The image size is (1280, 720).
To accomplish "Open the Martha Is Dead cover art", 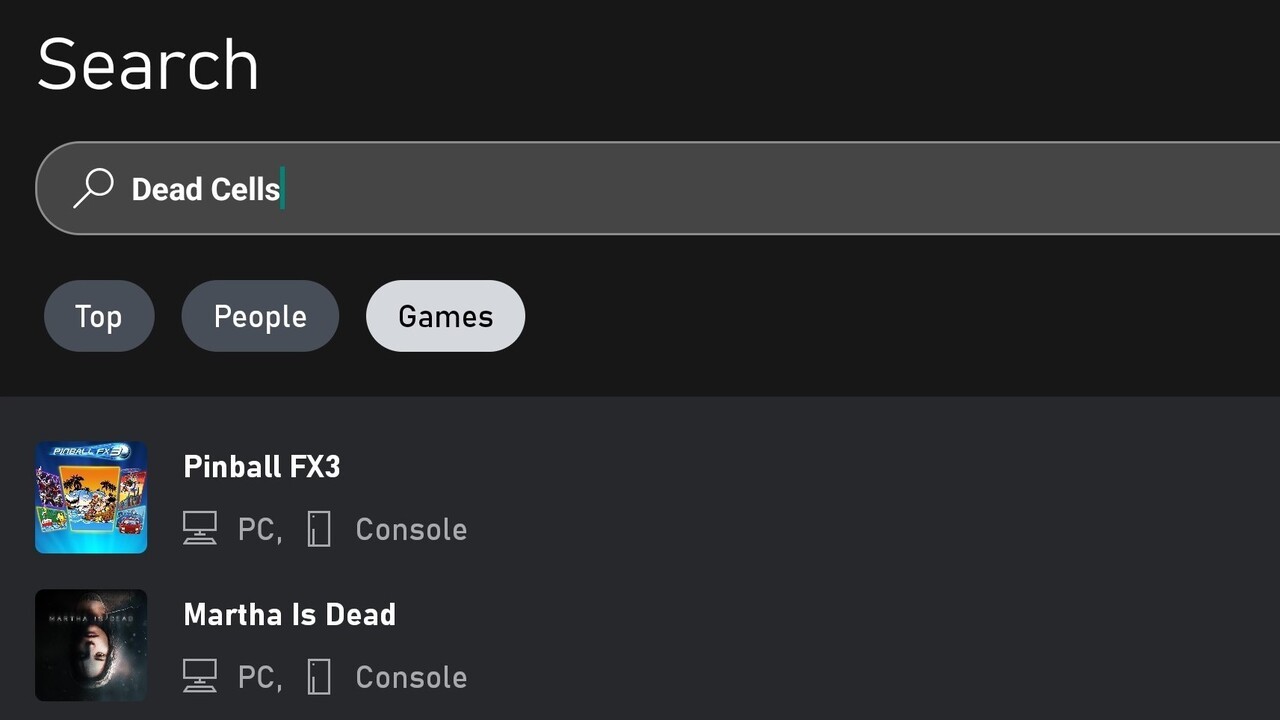I will tap(91, 645).
